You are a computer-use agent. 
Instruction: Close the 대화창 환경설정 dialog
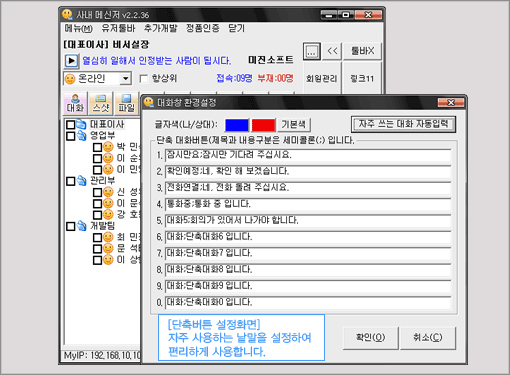pyautogui.click(x=451, y=102)
